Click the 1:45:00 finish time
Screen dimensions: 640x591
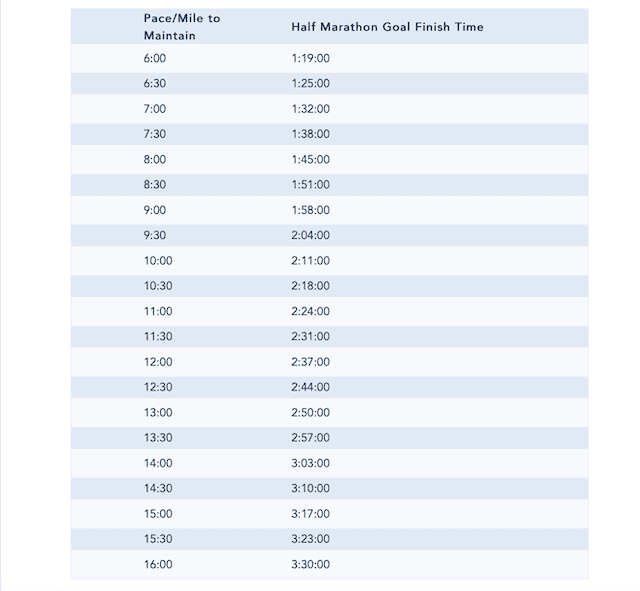pyautogui.click(x=311, y=160)
